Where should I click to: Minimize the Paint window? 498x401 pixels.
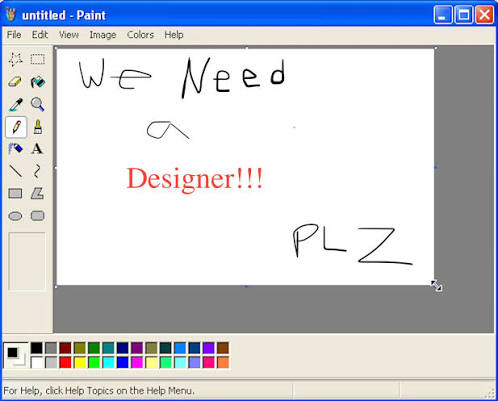click(443, 15)
